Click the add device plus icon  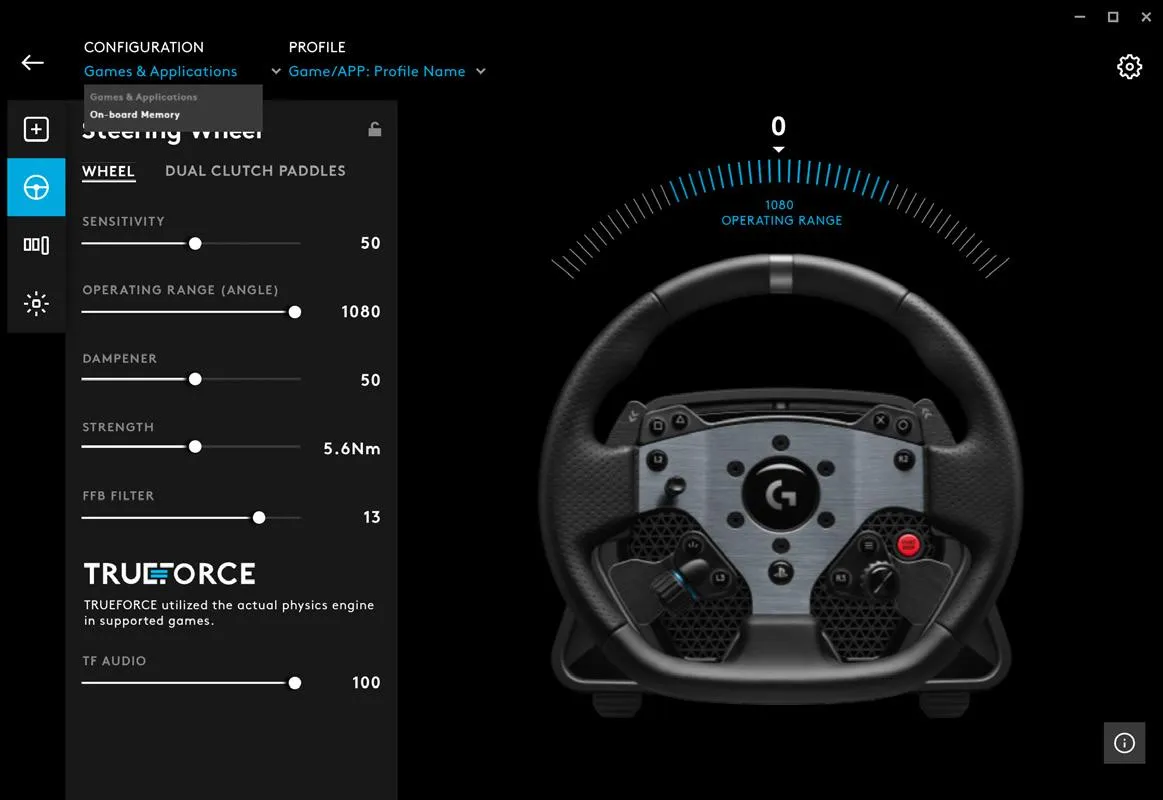[x=36, y=129]
